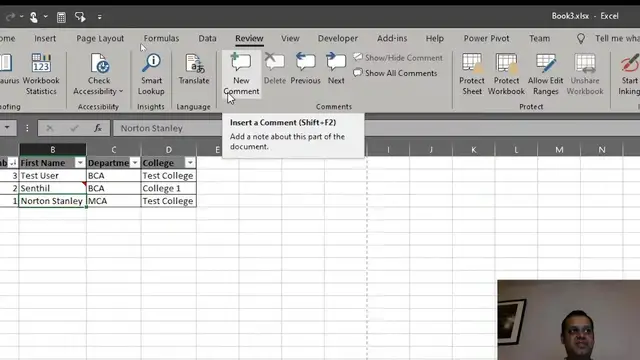Click the formula bar enter checkmark

74,128
